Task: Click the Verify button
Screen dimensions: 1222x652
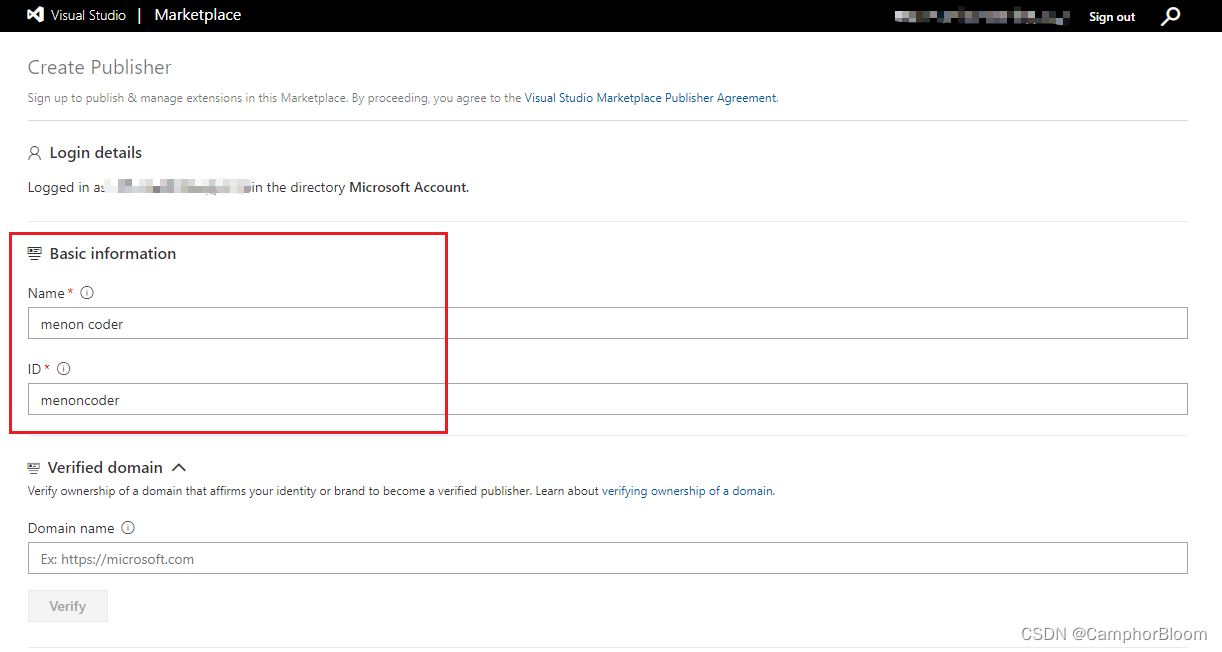Action: point(68,606)
